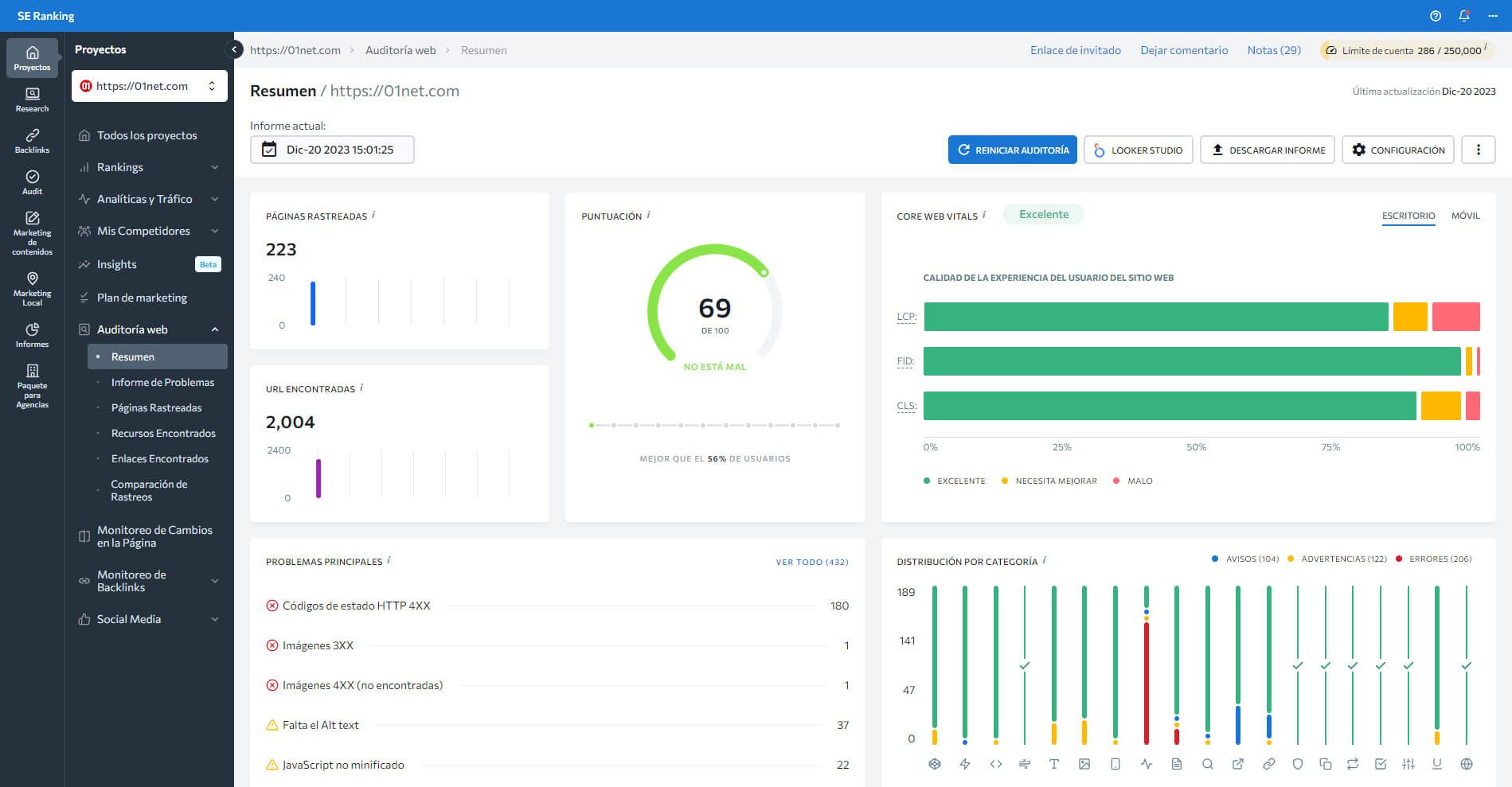The height and width of the screenshot is (787, 1512).
Task: Click the pulse activity category icon
Action: pyautogui.click(x=1147, y=764)
